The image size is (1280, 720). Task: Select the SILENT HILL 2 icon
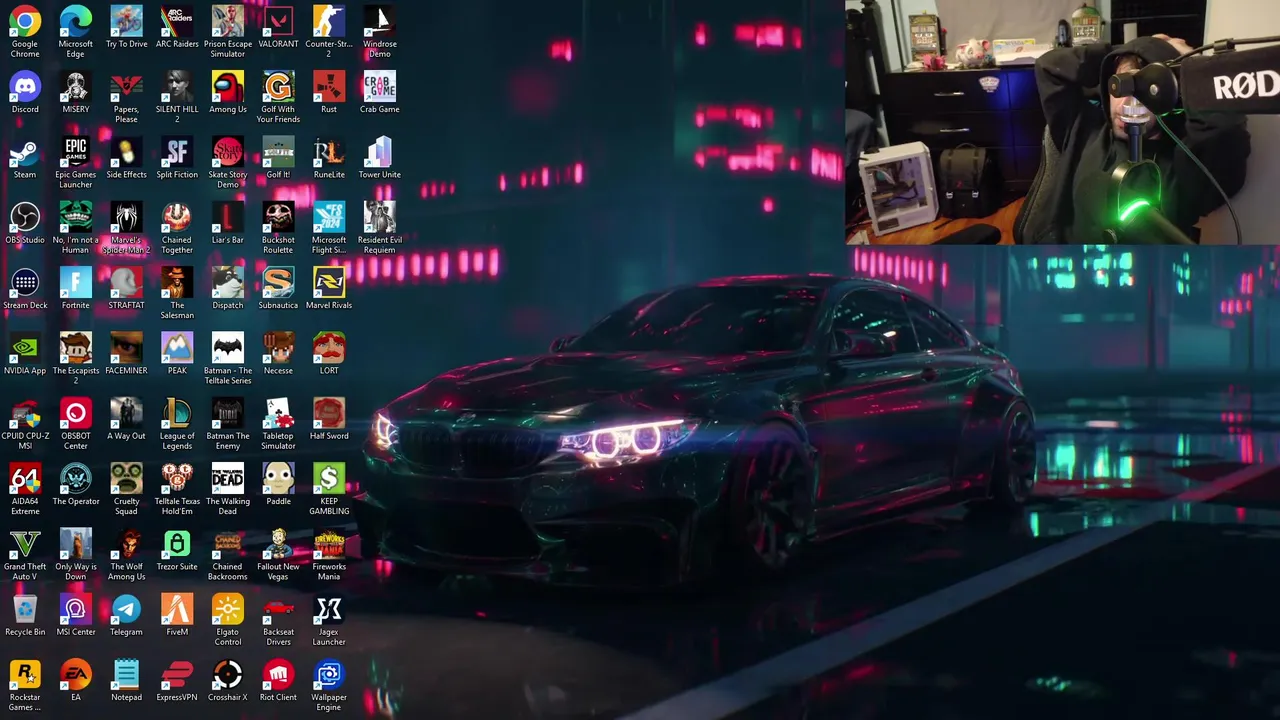click(177, 86)
